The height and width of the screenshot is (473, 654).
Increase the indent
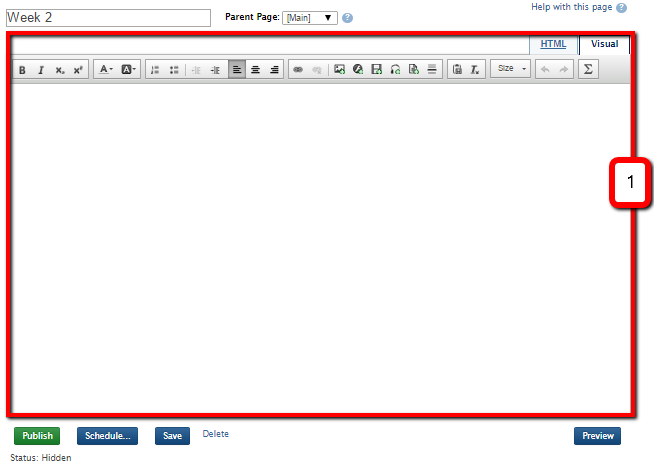(215, 70)
